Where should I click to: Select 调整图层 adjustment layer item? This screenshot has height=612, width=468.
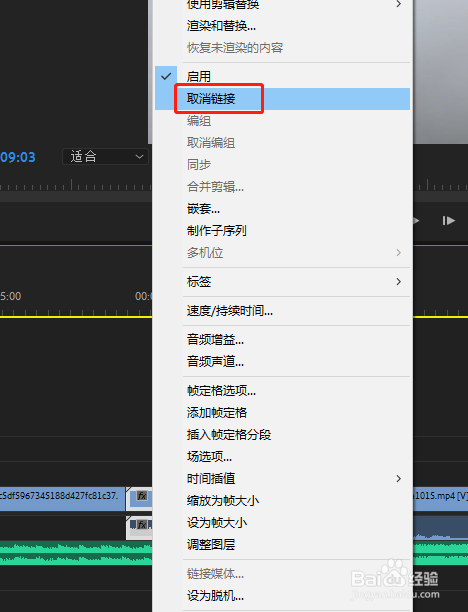point(283,544)
